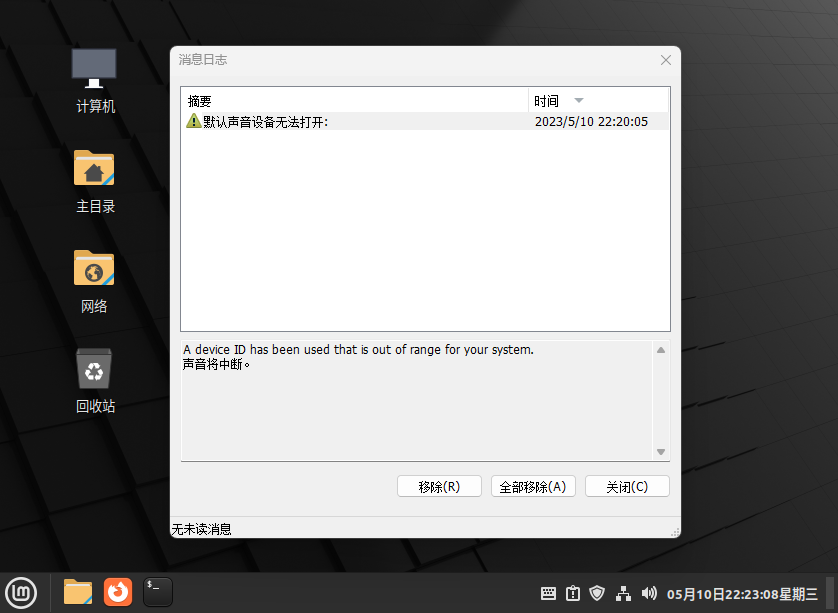The width and height of the screenshot is (838, 613).
Task: Click the device ID error details text
Action: click(x=358, y=350)
